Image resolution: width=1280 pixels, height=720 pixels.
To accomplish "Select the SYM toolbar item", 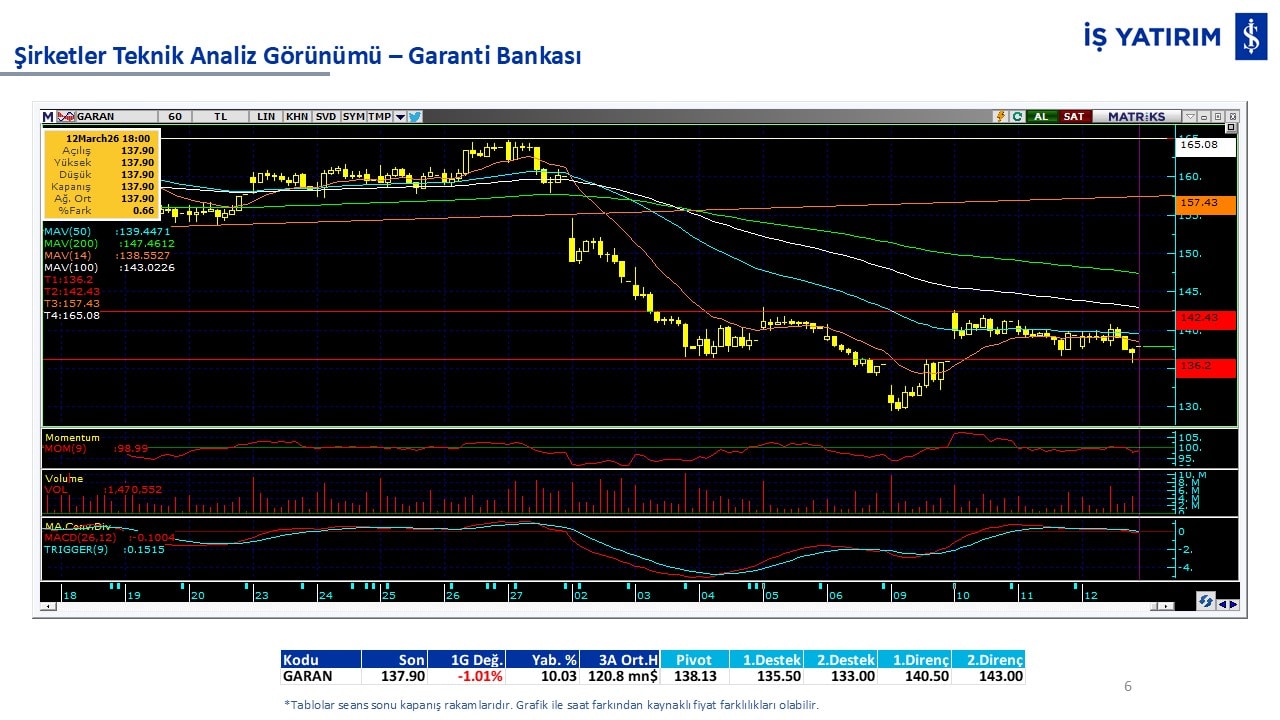I will 353,117.
